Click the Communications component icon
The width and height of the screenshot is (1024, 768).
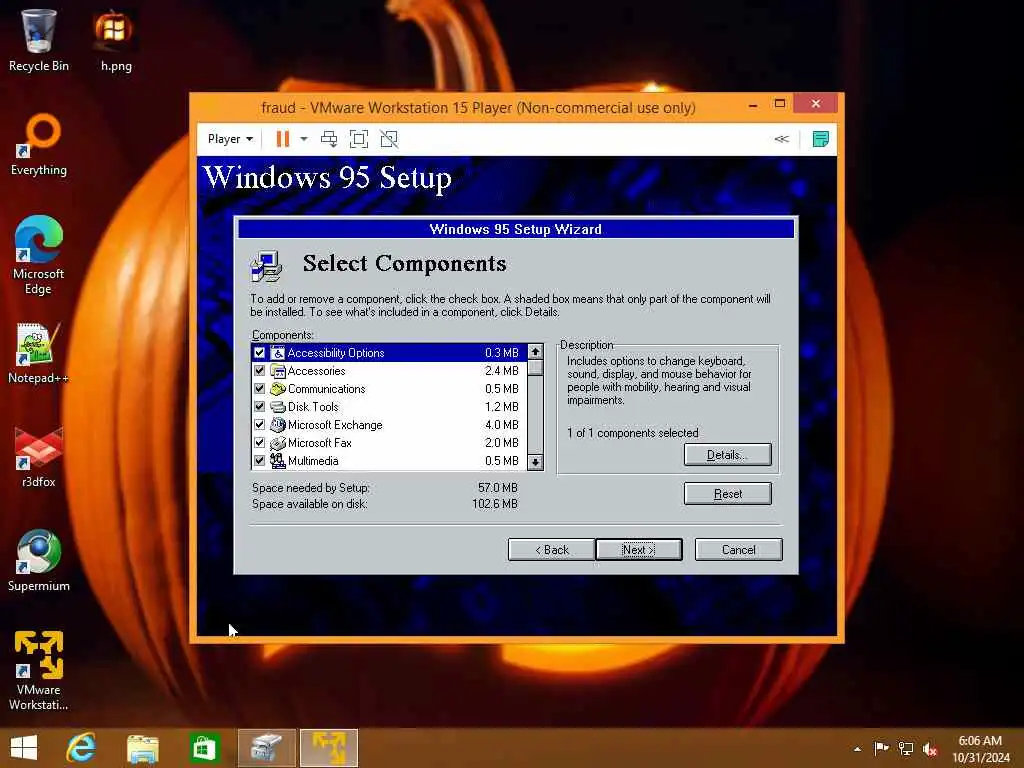(x=278, y=389)
